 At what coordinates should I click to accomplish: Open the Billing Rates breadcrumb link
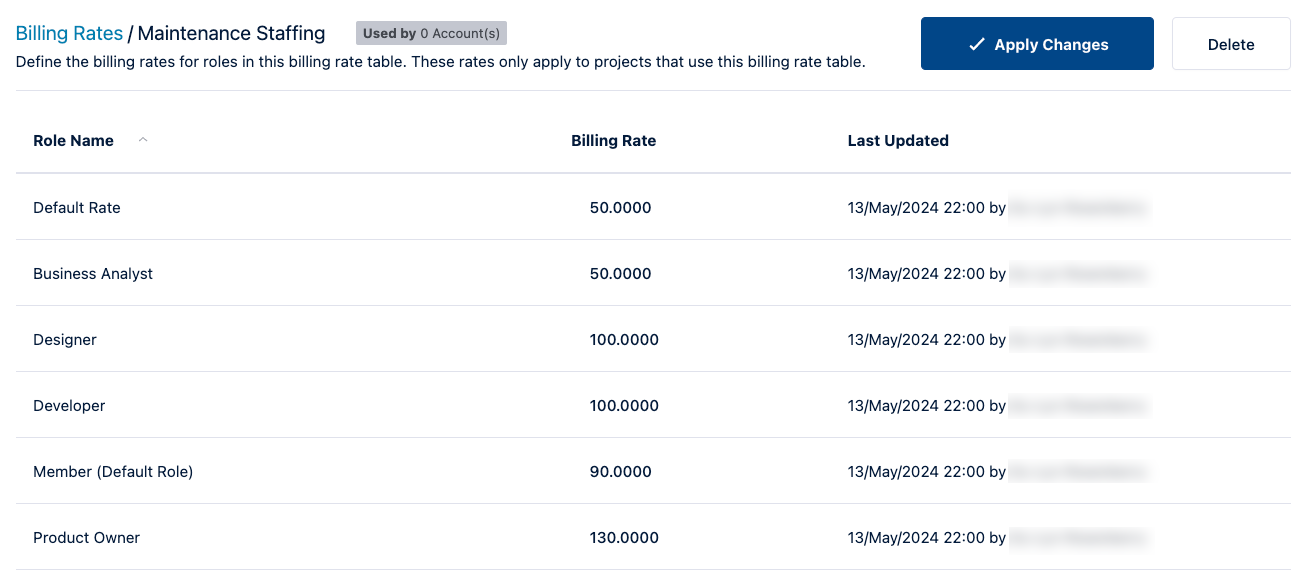[69, 33]
